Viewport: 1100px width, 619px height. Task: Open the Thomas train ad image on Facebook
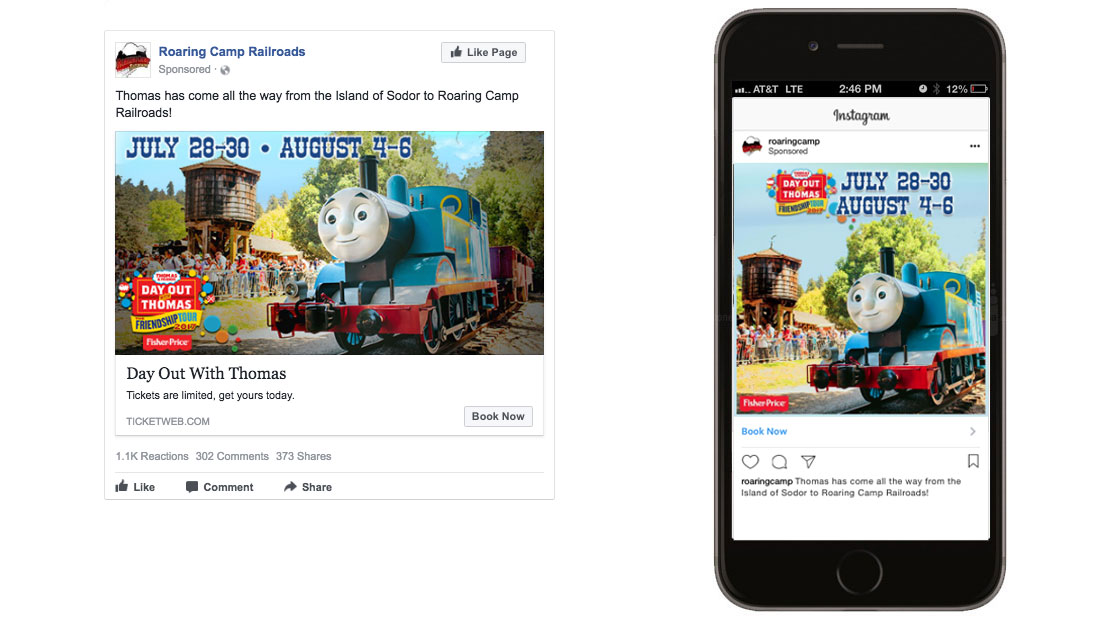329,243
